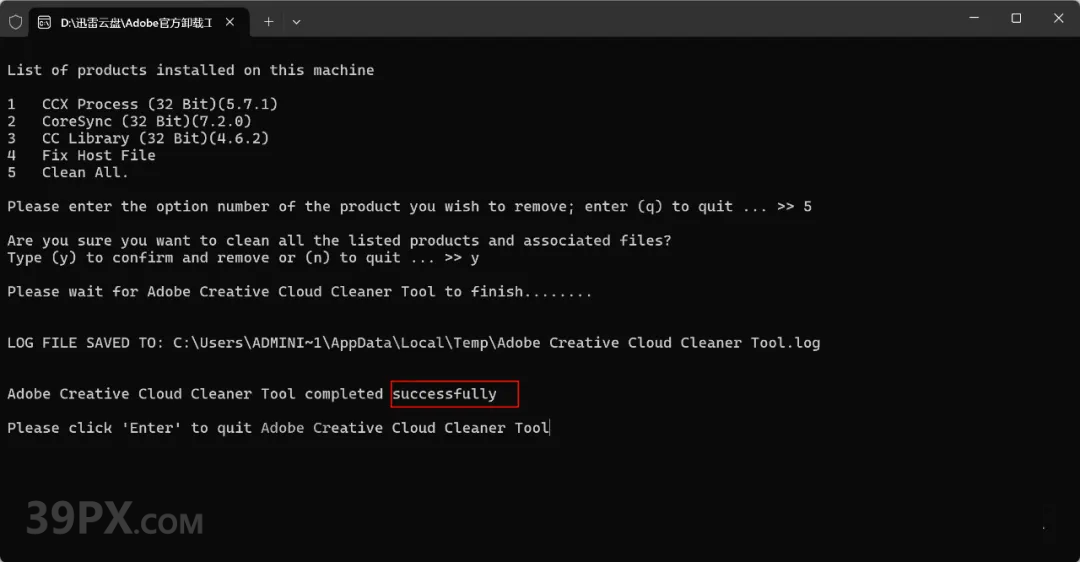Expand the new tab profile dropdown chevron
The width and height of the screenshot is (1080, 562).
point(296,22)
